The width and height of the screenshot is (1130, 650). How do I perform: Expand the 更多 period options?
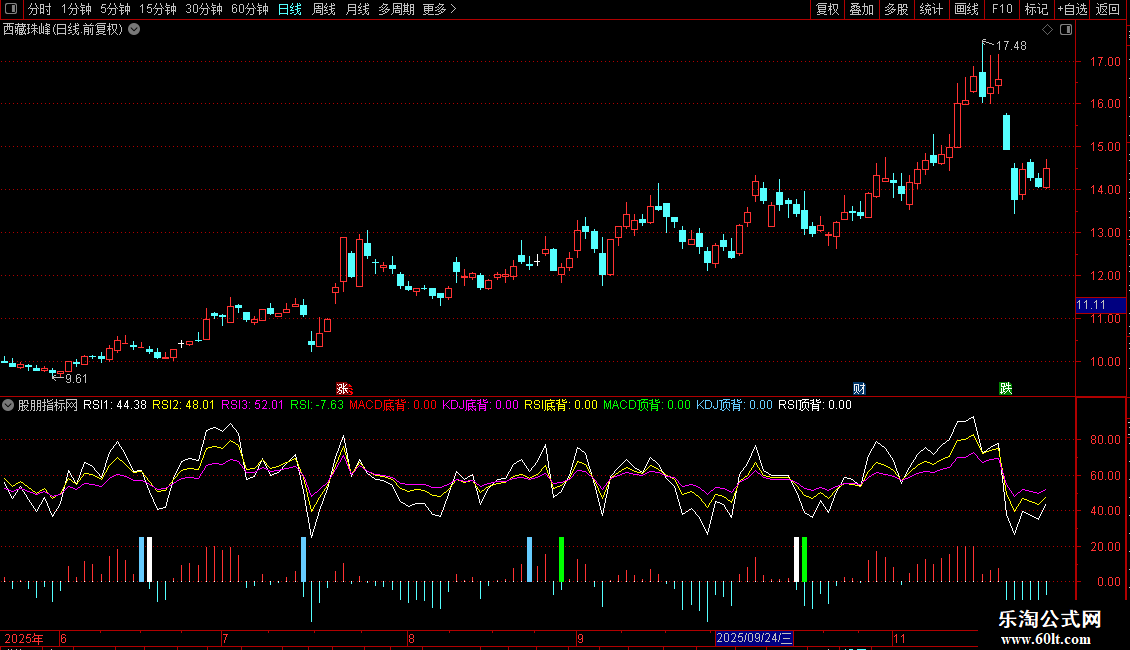[x=439, y=9]
